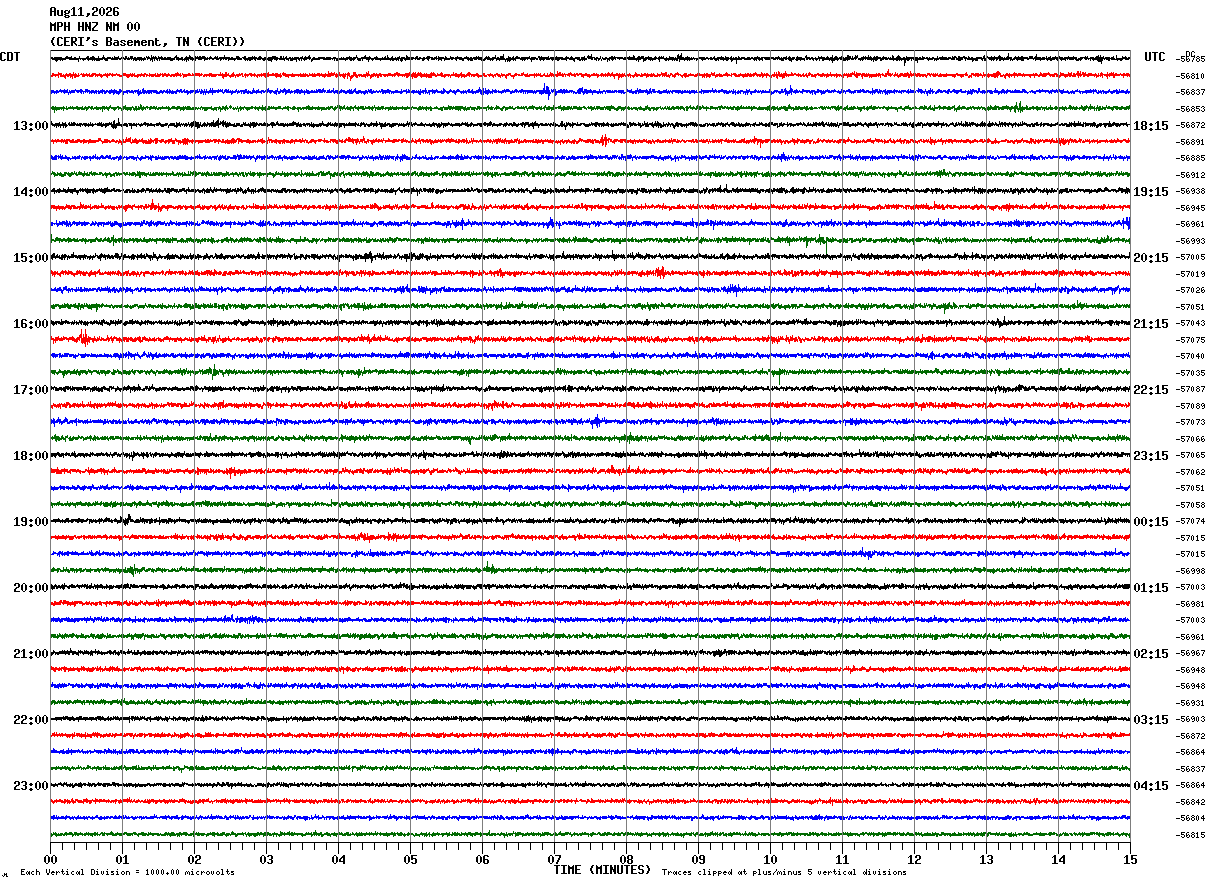This screenshot has height=886, width=1210.
Task: Click minute tick label 07 on bottom axis
Action: point(554,860)
